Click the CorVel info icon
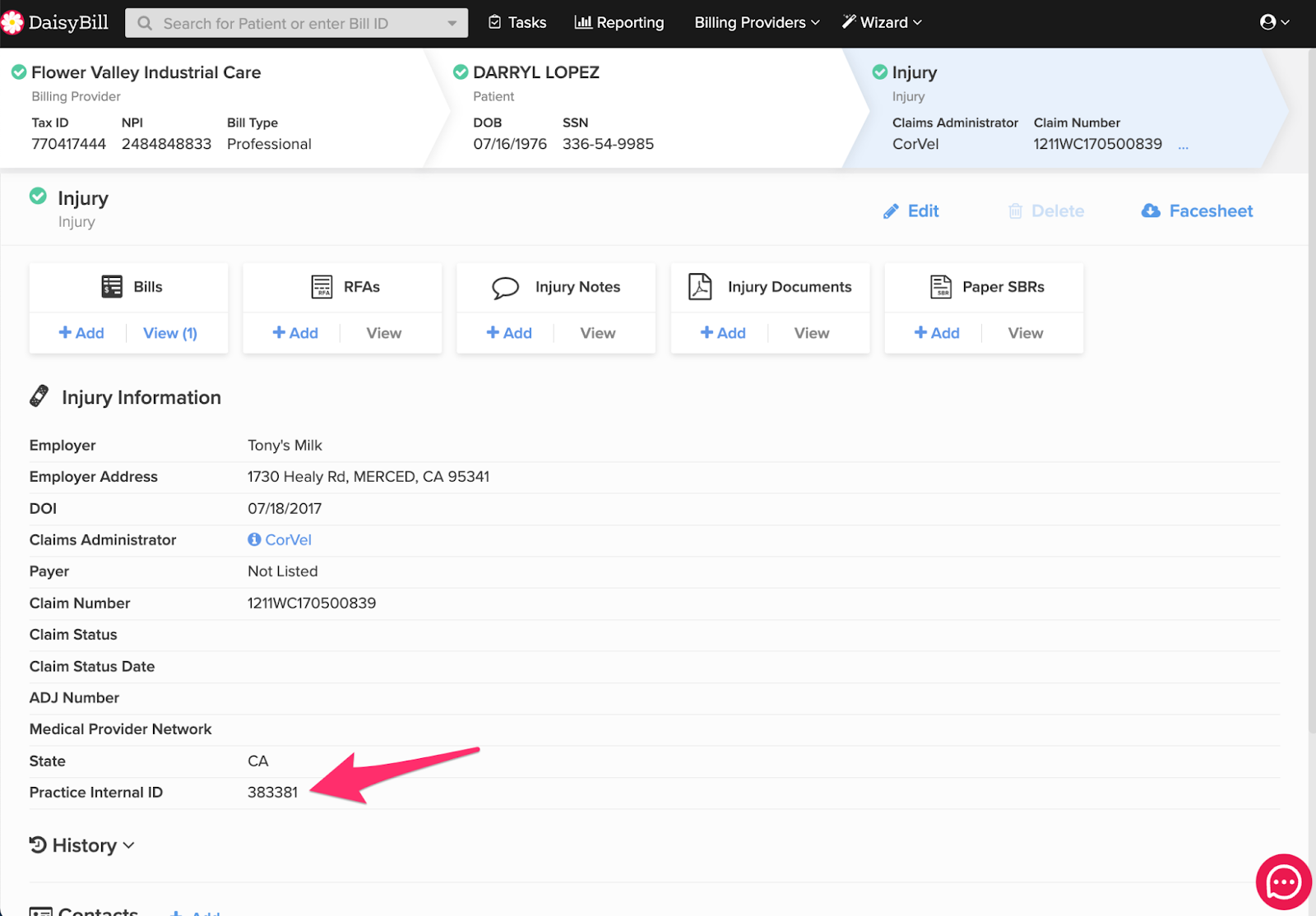 coord(254,539)
